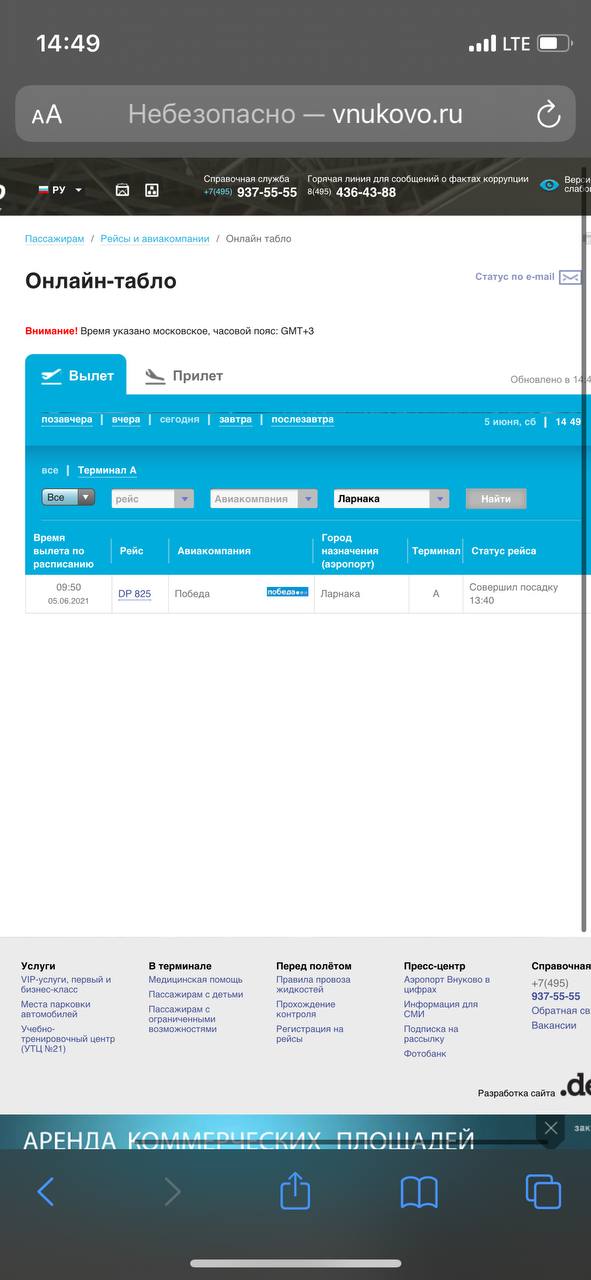Open Регистрация на рейсы footer link
Image resolution: width=591 pixels, height=1280 pixels.
(310, 1034)
